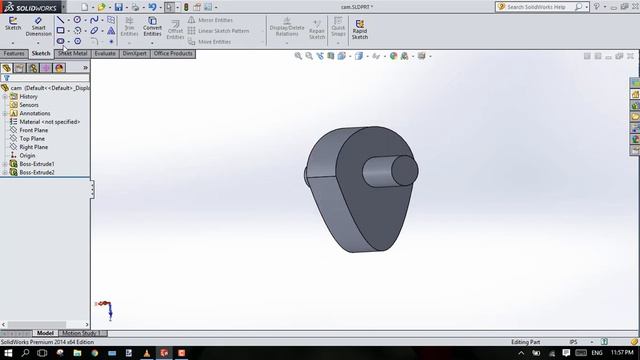
Task: Select the sketch Text tool
Action: pos(111,30)
